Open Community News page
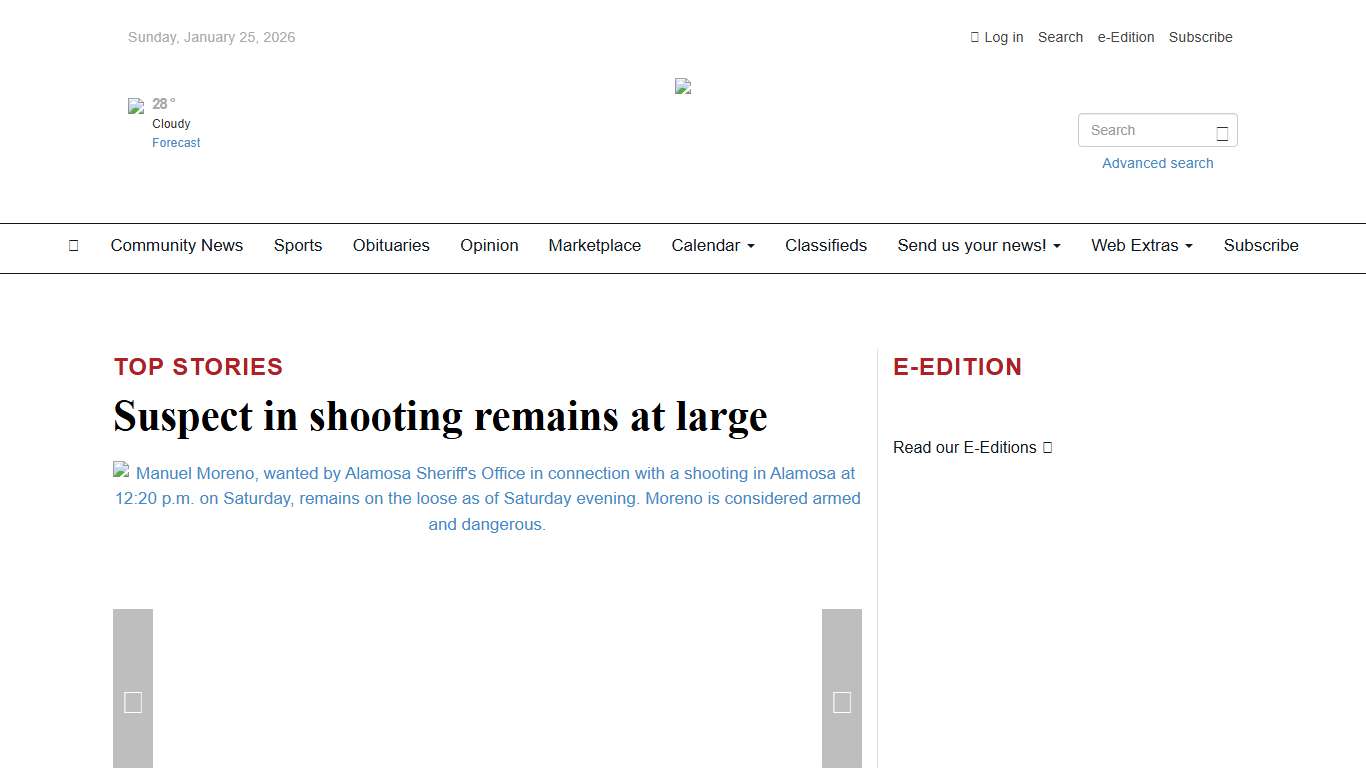Viewport: 1366px width, 768px height. click(x=177, y=246)
